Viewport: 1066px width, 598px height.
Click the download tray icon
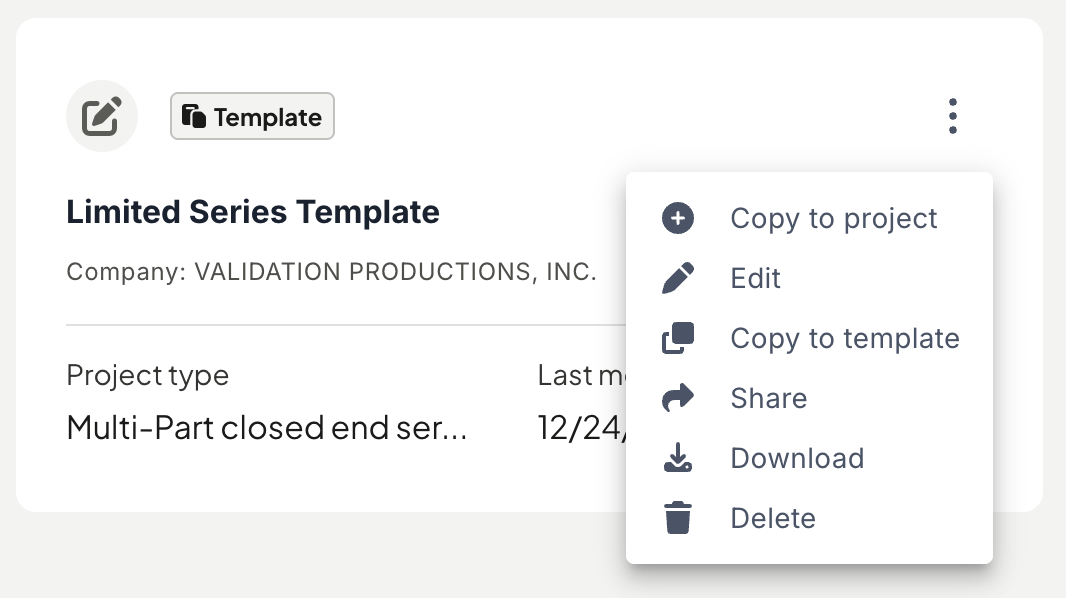(678, 457)
